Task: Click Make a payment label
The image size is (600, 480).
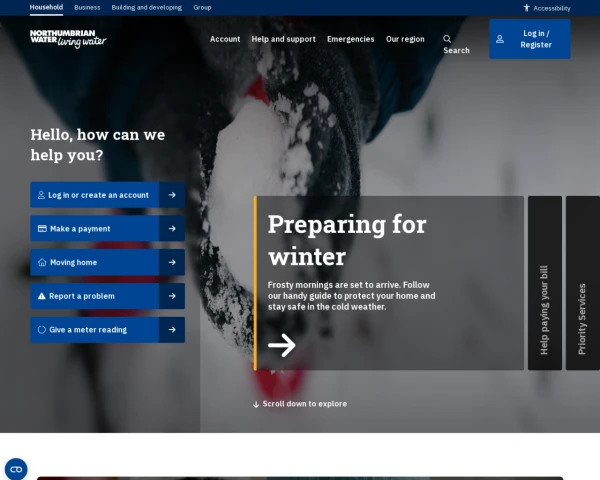Action: click(80, 229)
